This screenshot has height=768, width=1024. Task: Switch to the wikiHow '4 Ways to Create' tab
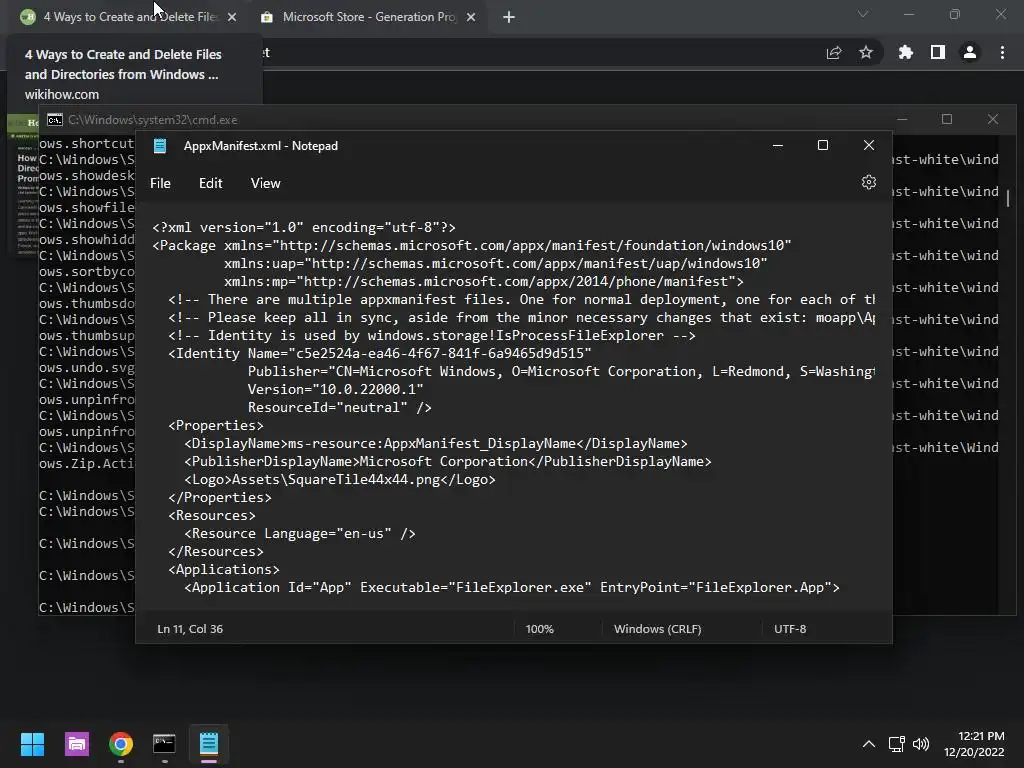[x=131, y=17]
